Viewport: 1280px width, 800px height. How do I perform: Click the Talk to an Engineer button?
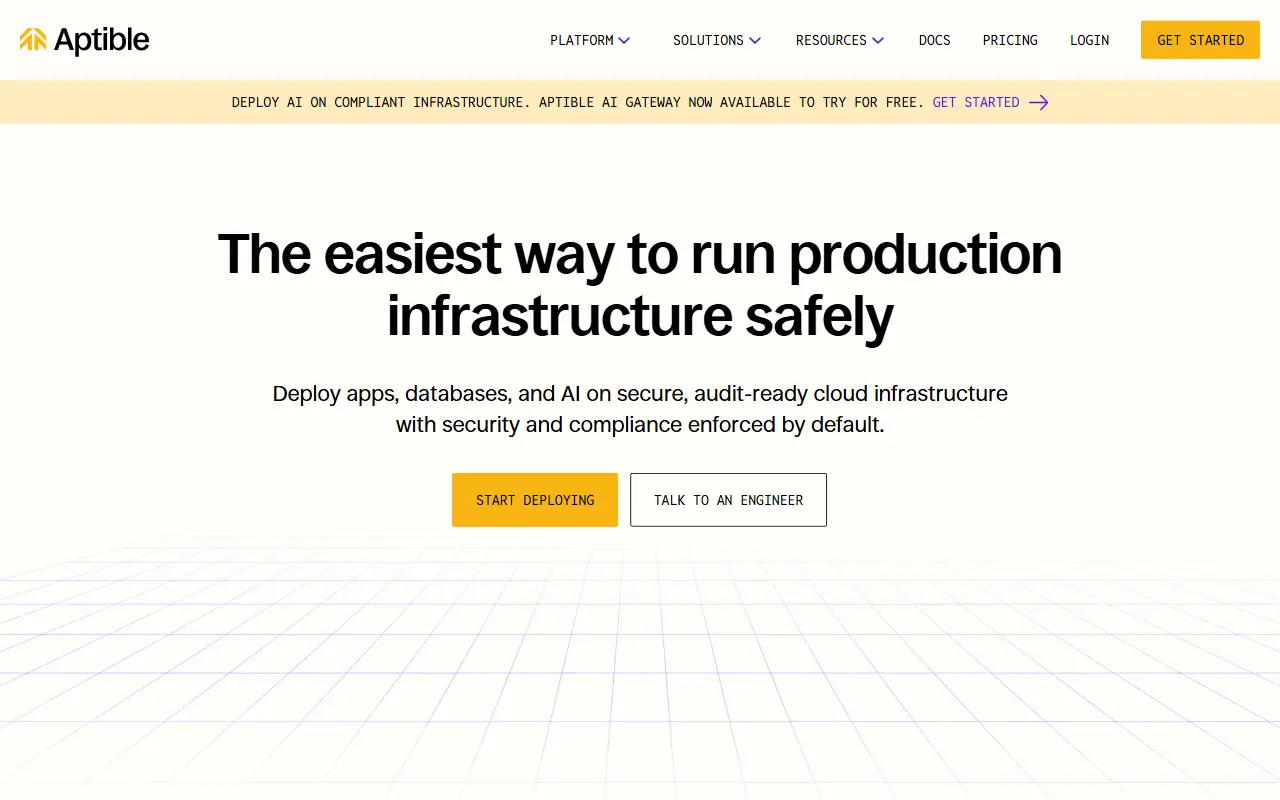click(x=728, y=500)
